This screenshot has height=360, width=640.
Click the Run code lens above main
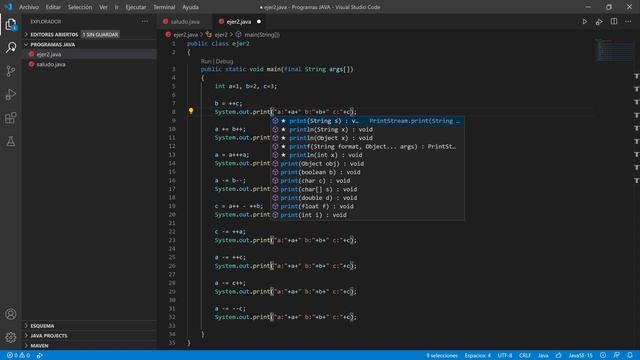click(206, 61)
